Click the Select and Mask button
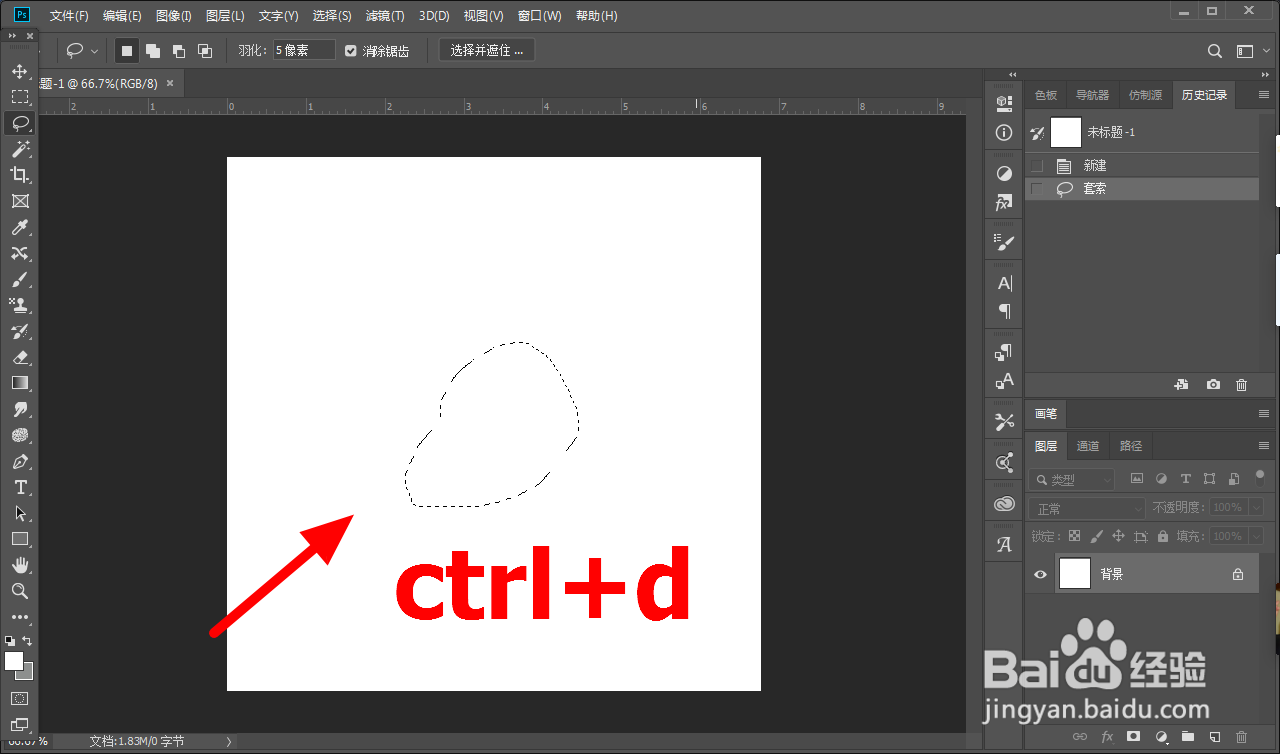 487,50
